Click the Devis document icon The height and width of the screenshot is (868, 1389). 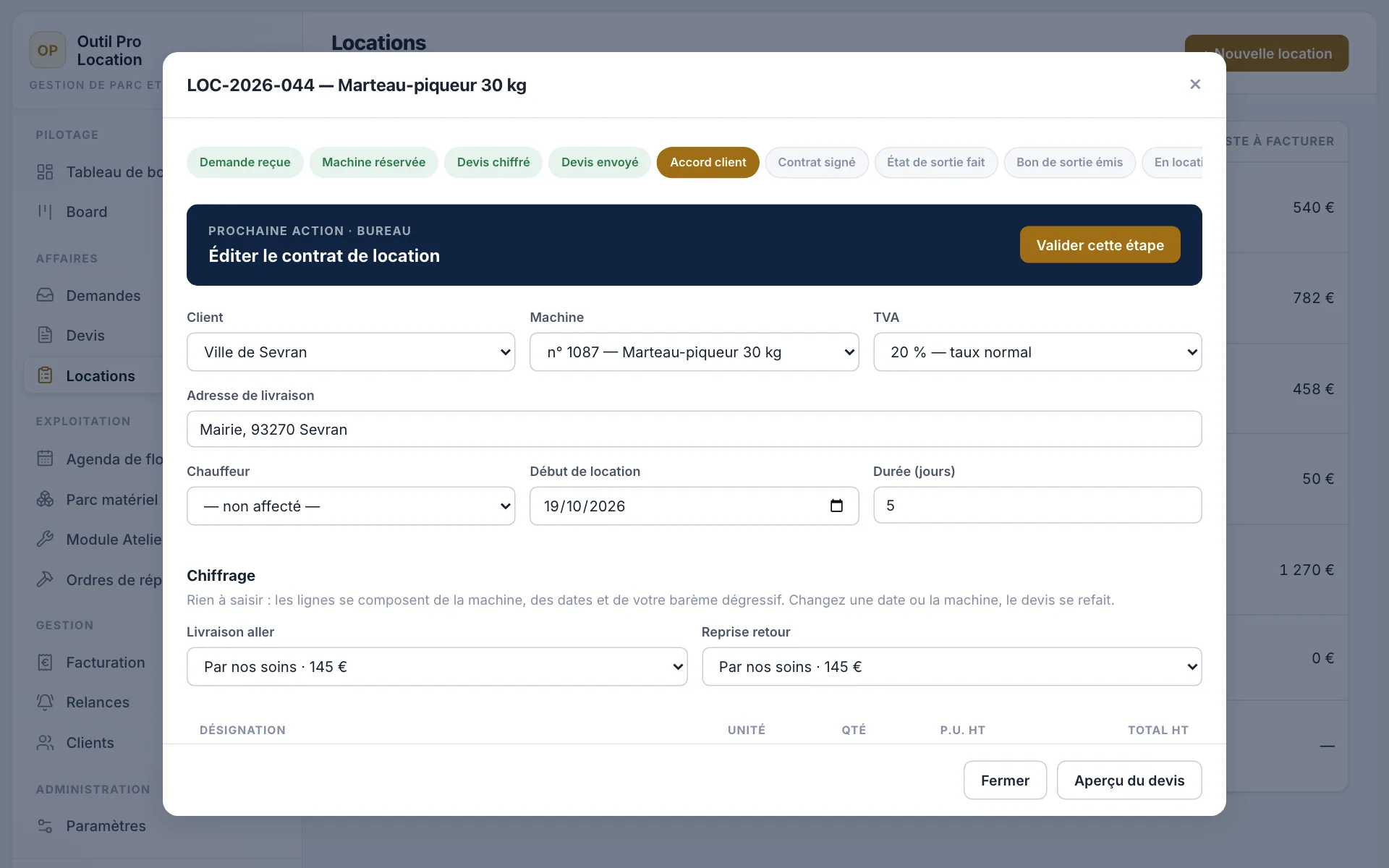[45, 335]
